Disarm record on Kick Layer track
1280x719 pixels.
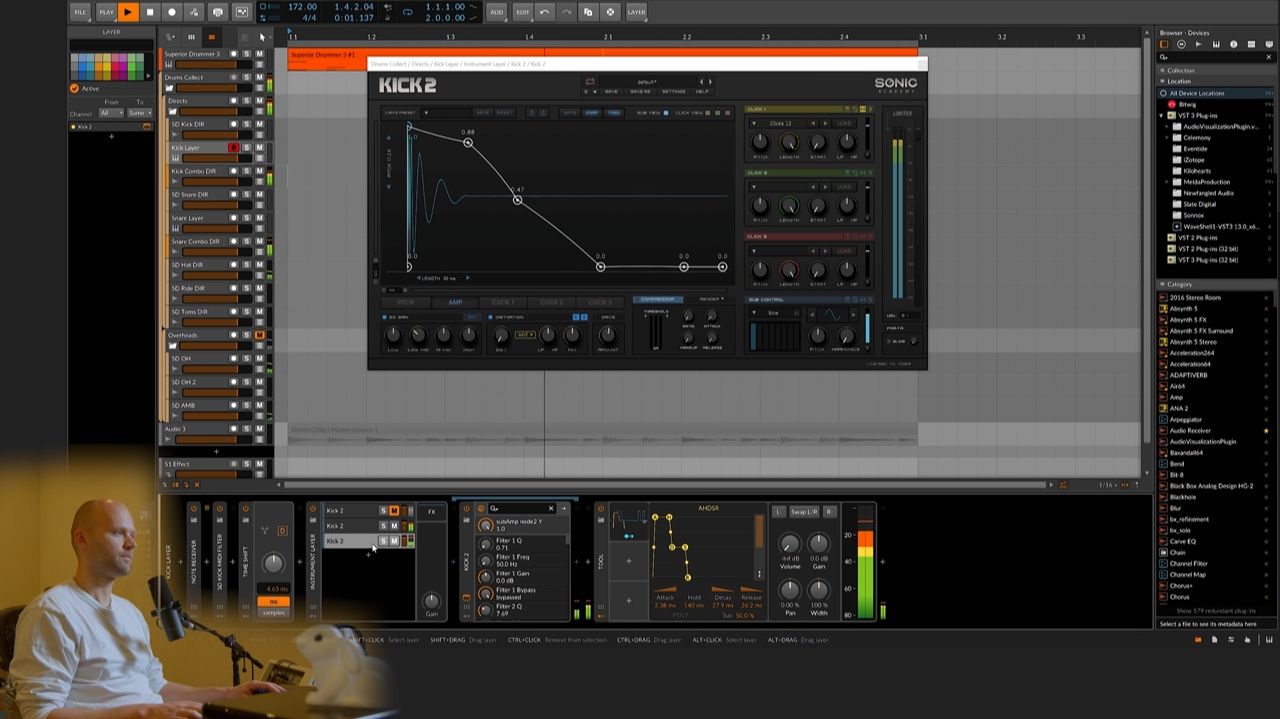[x=234, y=148]
